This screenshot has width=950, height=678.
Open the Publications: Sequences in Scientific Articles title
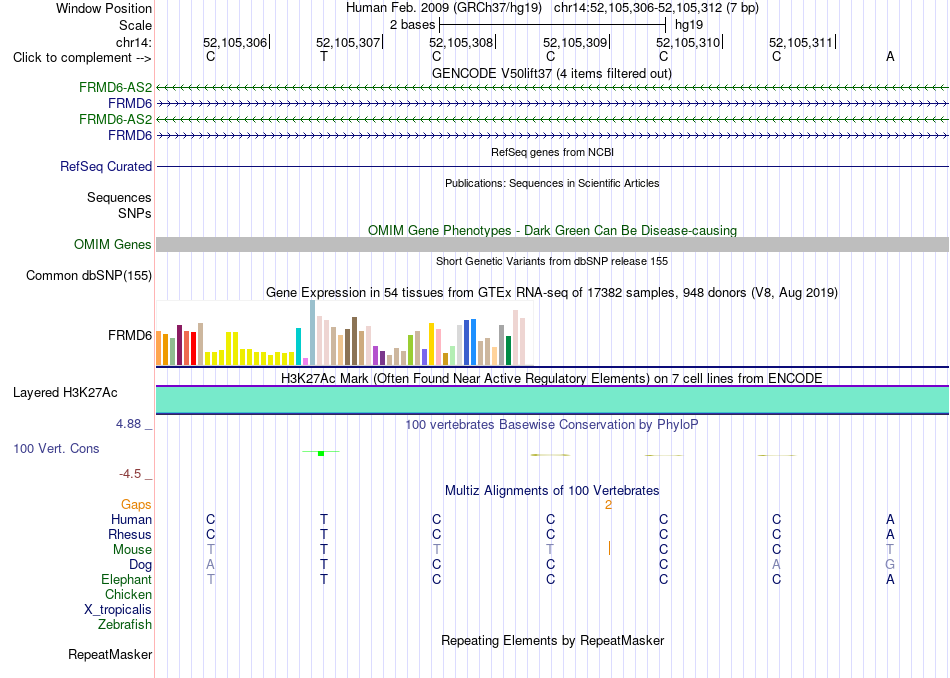[x=552, y=183]
